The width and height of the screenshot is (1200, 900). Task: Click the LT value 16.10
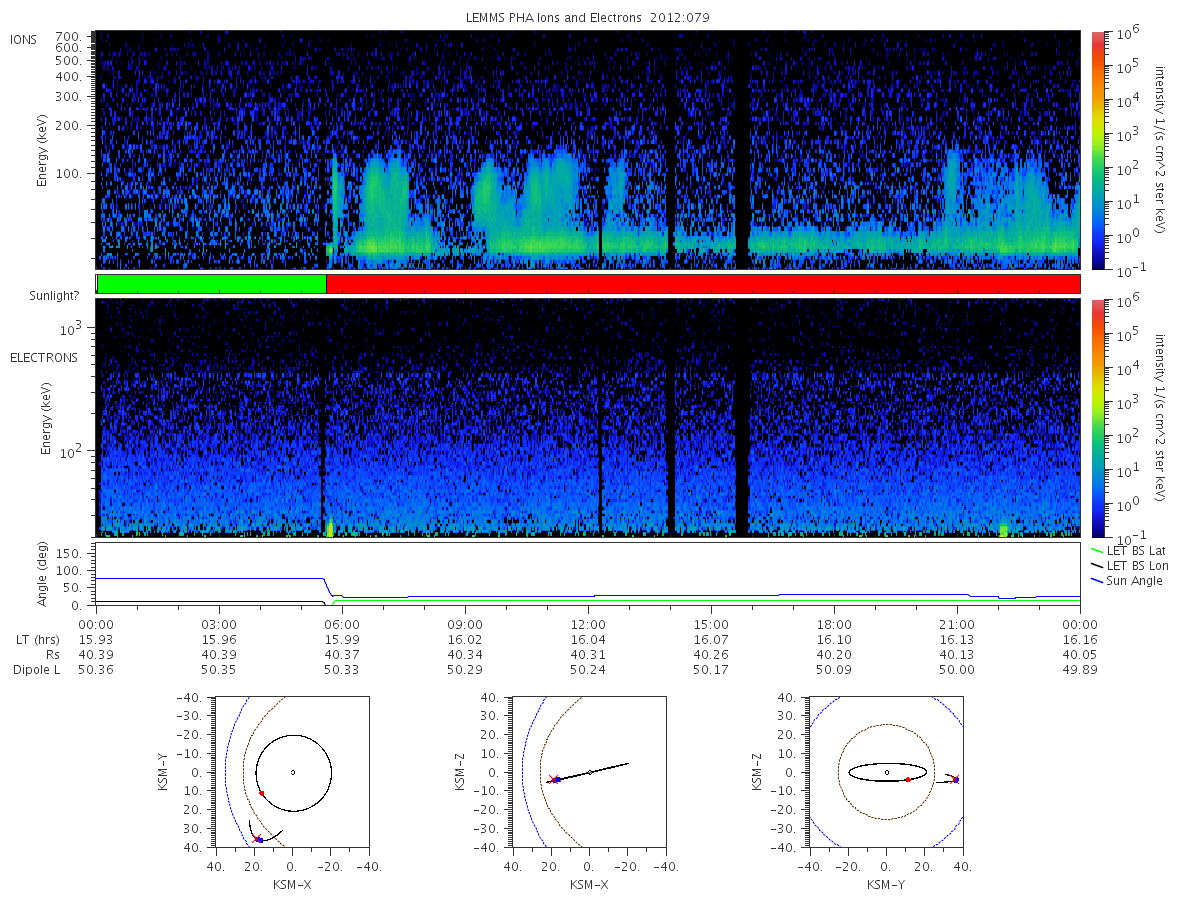[x=834, y=639]
